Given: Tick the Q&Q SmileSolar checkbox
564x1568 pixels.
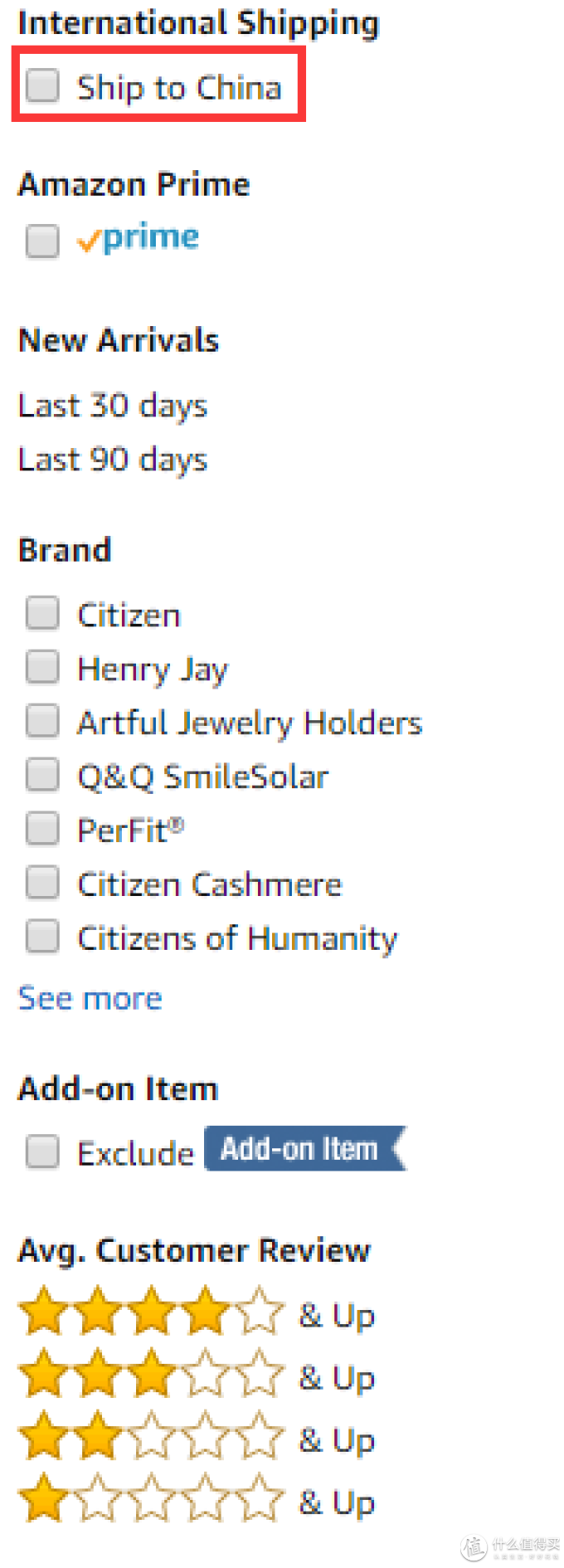Looking at the screenshot, I should (x=42, y=775).
